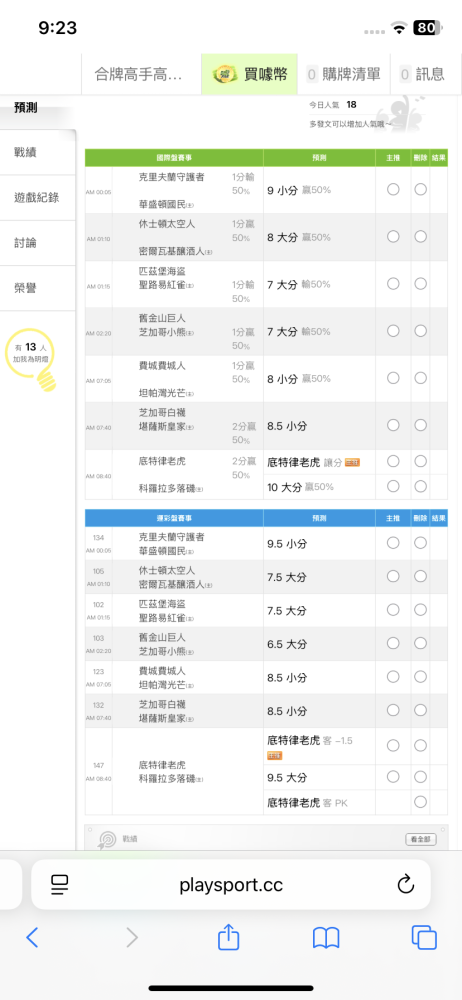Tap playsport.cc address field

(231, 885)
